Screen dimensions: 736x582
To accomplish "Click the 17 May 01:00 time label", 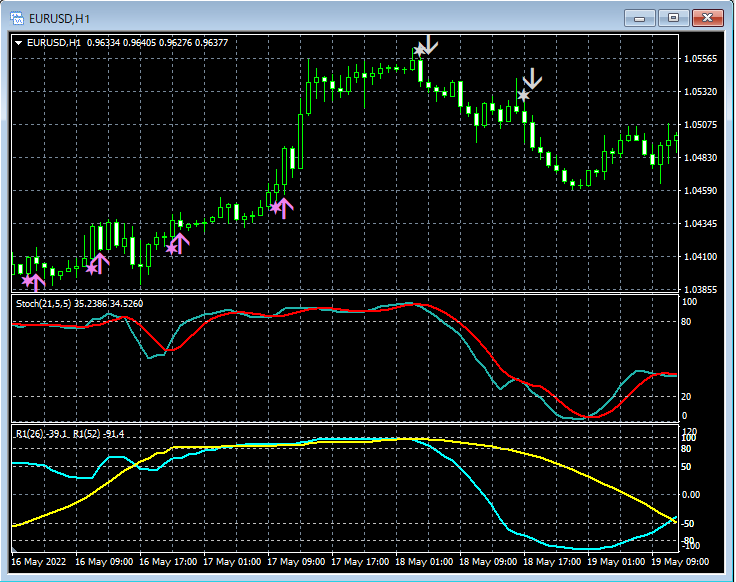I will click(232, 562).
